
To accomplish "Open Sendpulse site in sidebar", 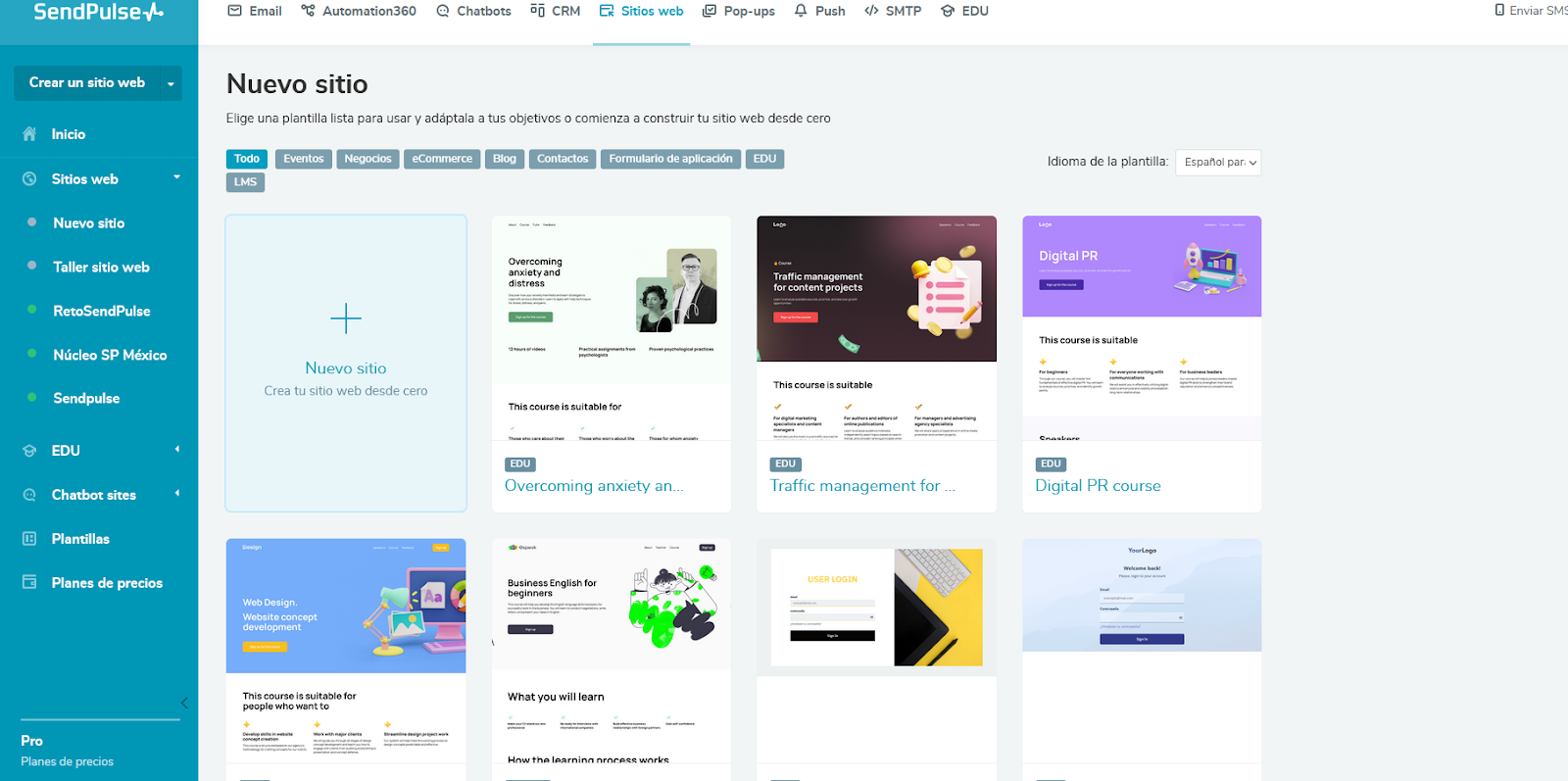I will click(86, 399).
